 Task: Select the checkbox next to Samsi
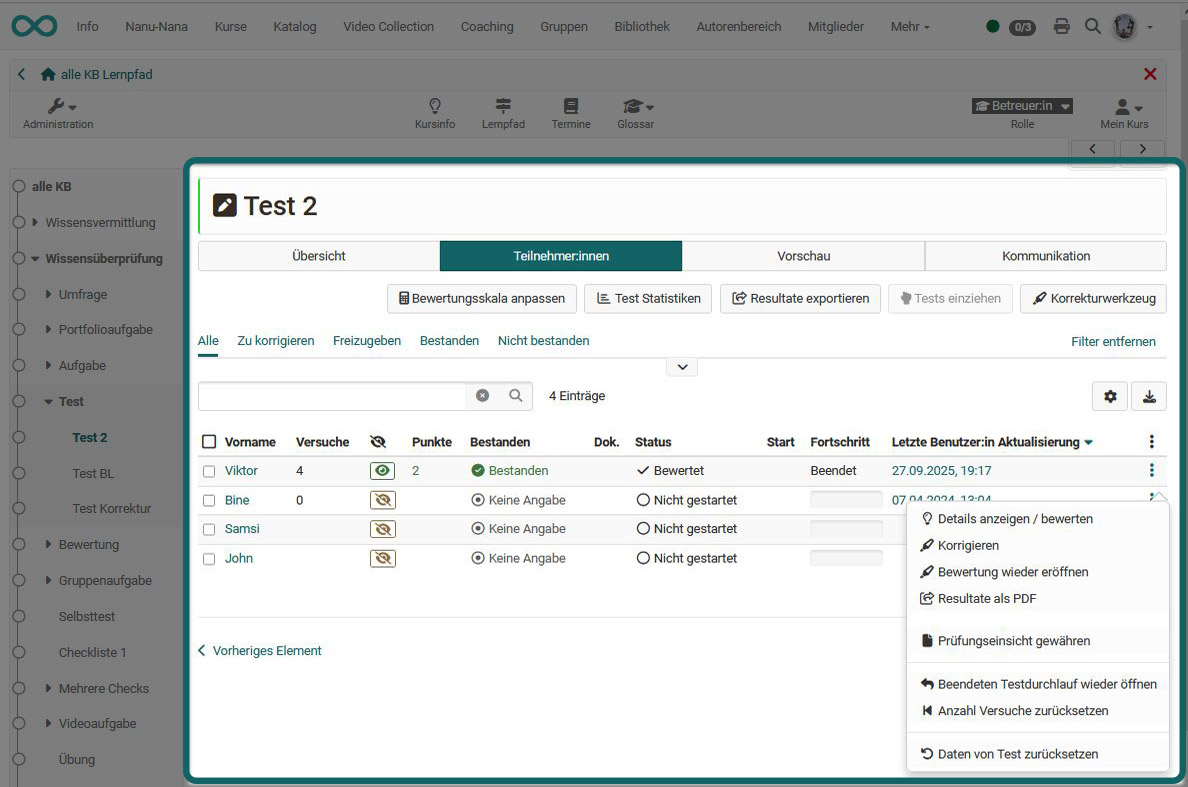(210, 528)
